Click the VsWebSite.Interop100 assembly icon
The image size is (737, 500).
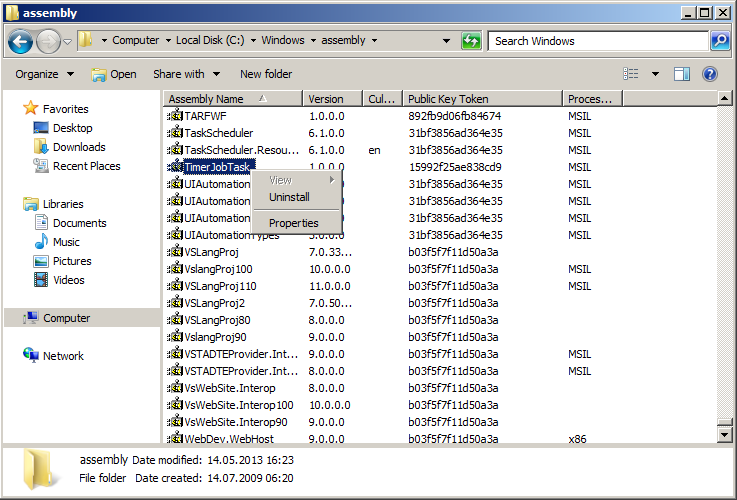175,405
